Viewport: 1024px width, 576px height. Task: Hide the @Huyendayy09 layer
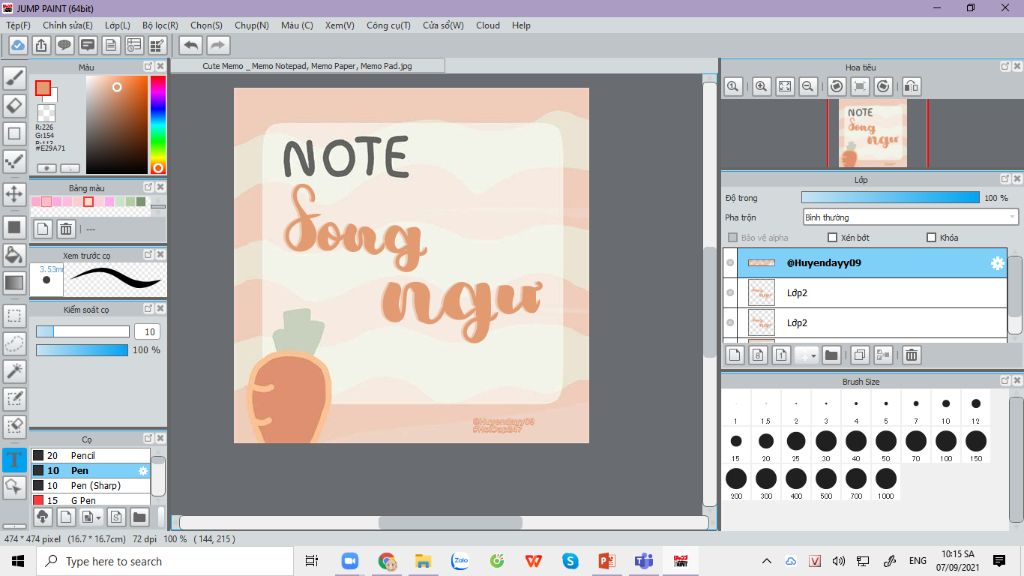(730, 263)
